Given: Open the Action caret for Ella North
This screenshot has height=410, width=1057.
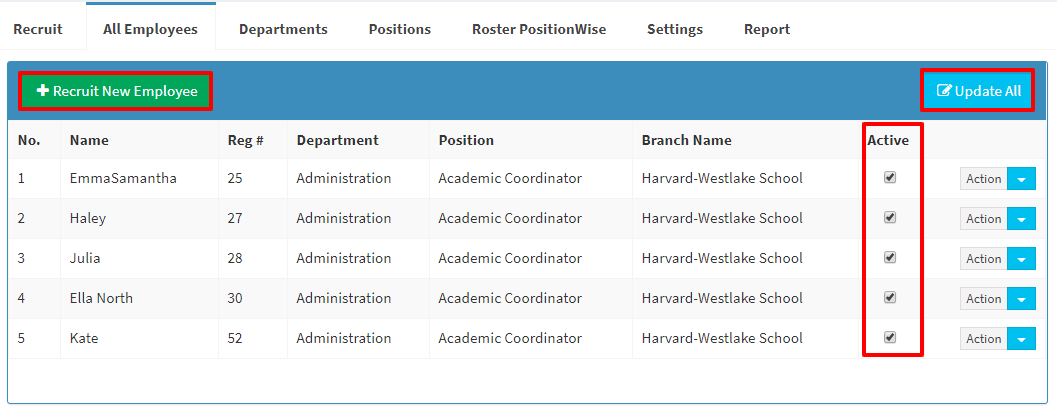Looking at the screenshot, I should pyautogui.click(x=1021, y=299).
